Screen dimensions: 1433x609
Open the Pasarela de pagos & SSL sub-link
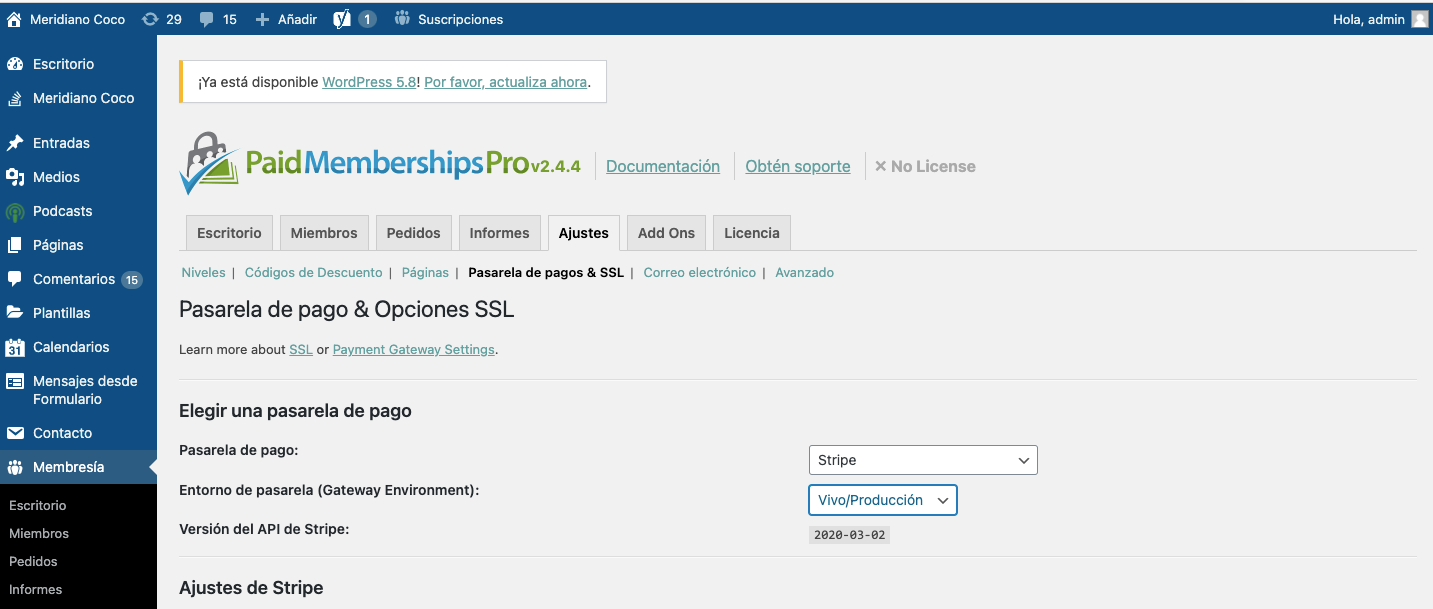point(546,272)
